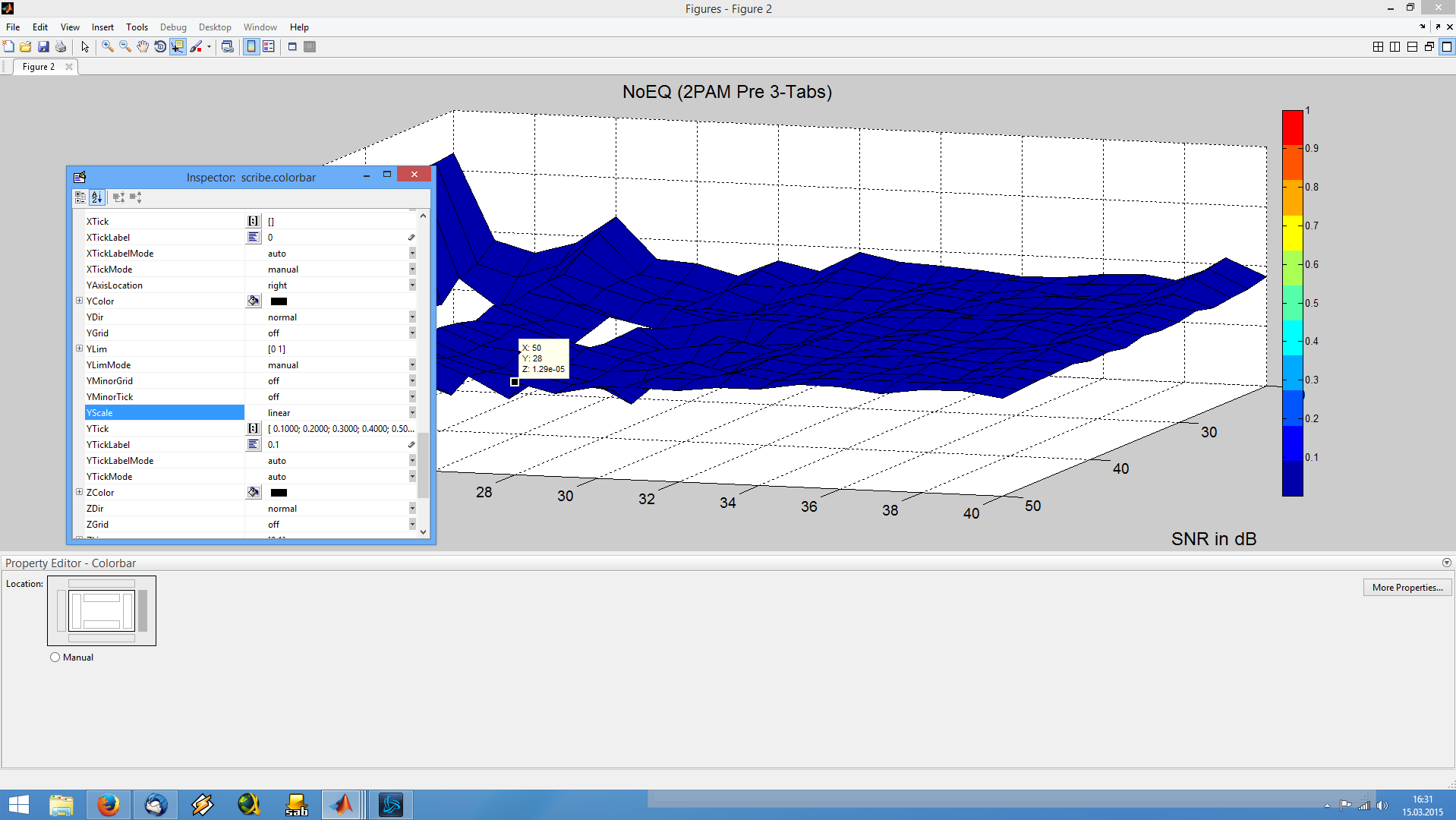Open the YScale linear dropdown
This screenshot has height=820, width=1456.
point(412,413)
